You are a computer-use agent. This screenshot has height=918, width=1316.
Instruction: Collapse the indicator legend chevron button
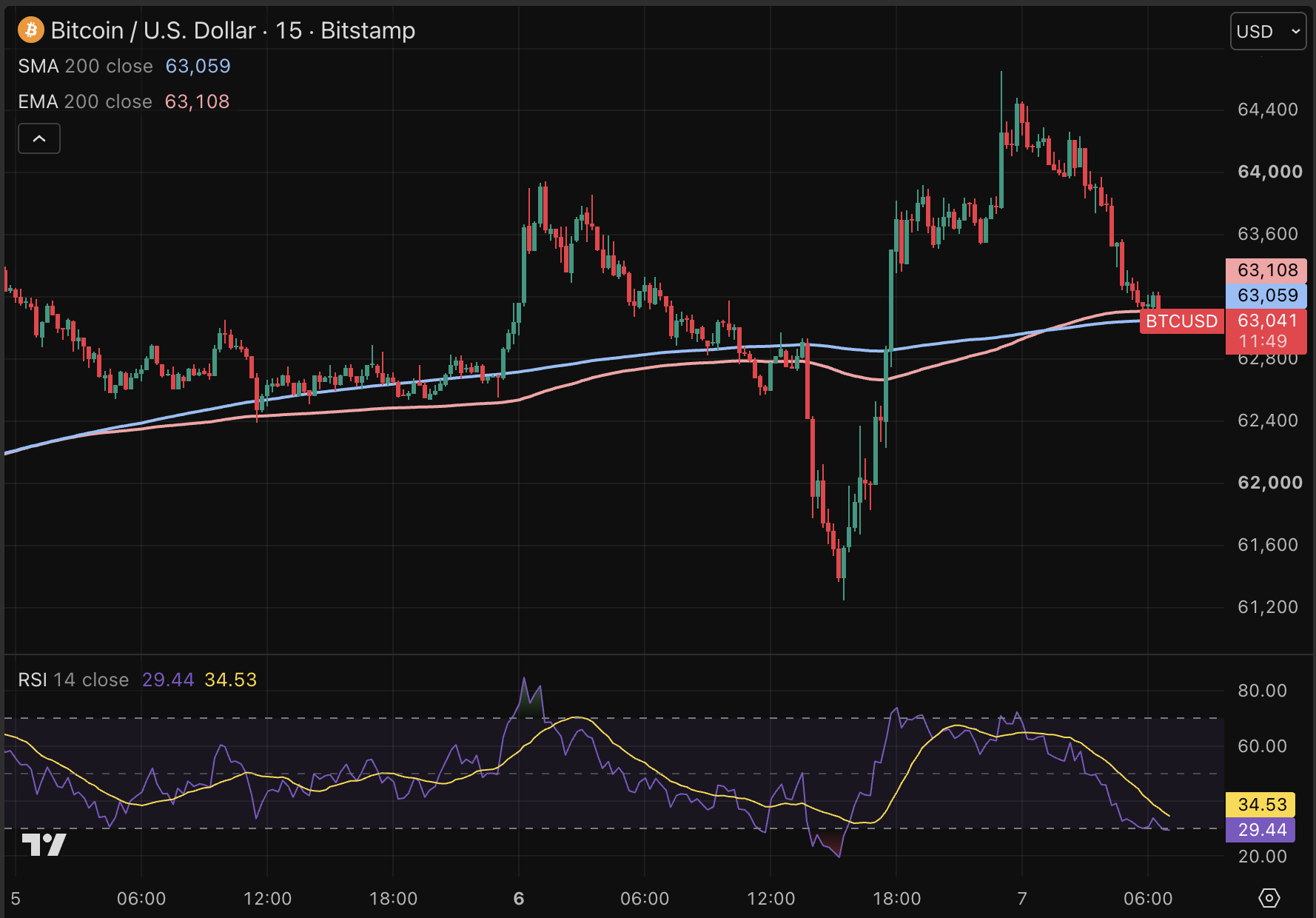[39, 138]
